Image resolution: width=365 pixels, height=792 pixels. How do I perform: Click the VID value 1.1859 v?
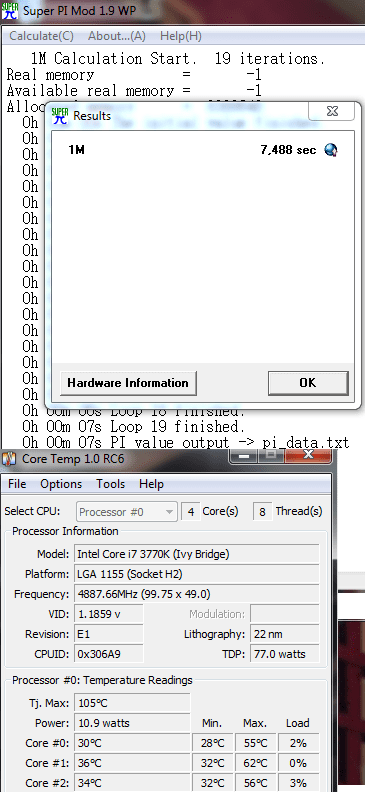point(109,614)
